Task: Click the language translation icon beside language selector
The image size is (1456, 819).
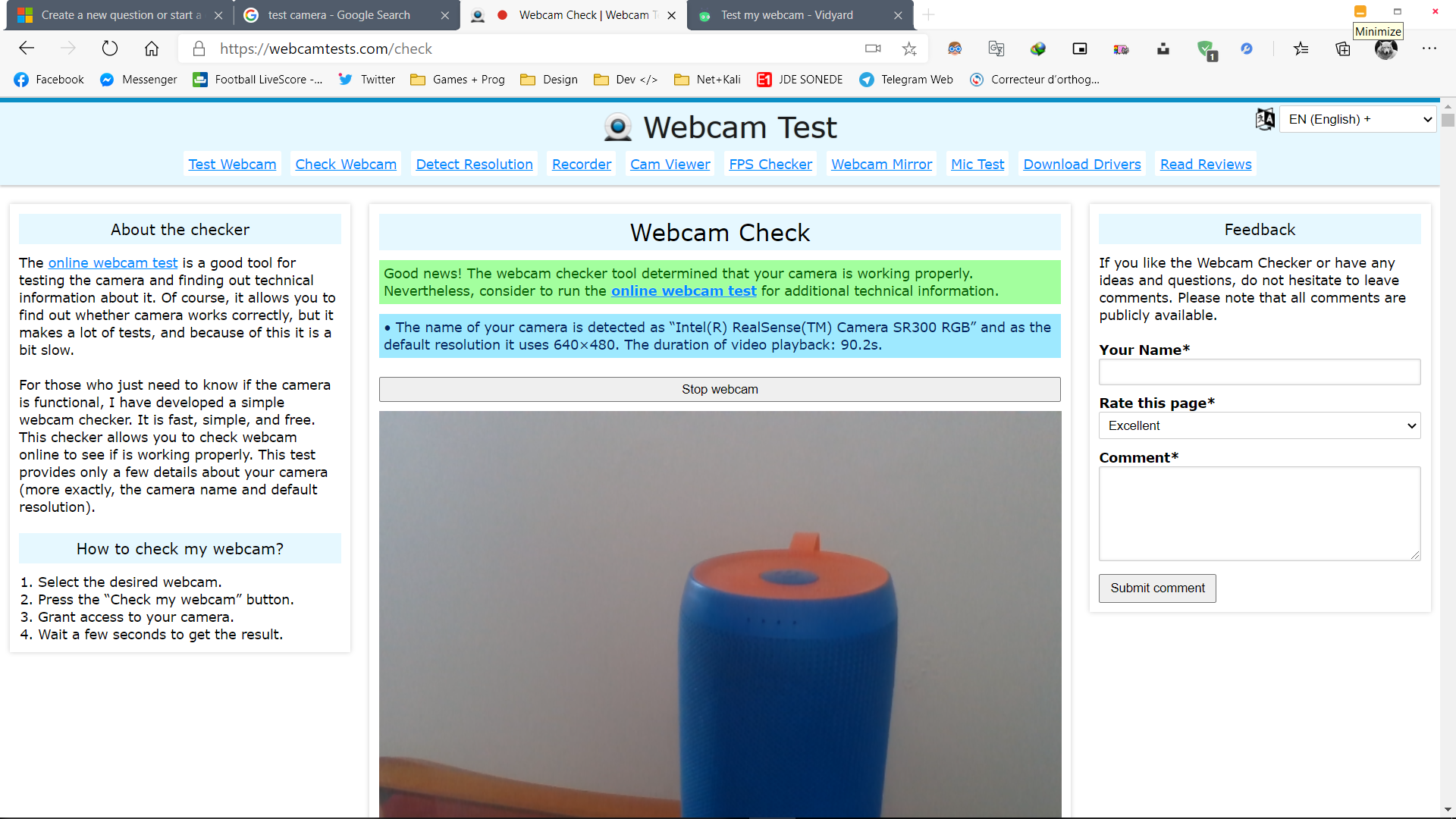Action: click(1265, 119)
